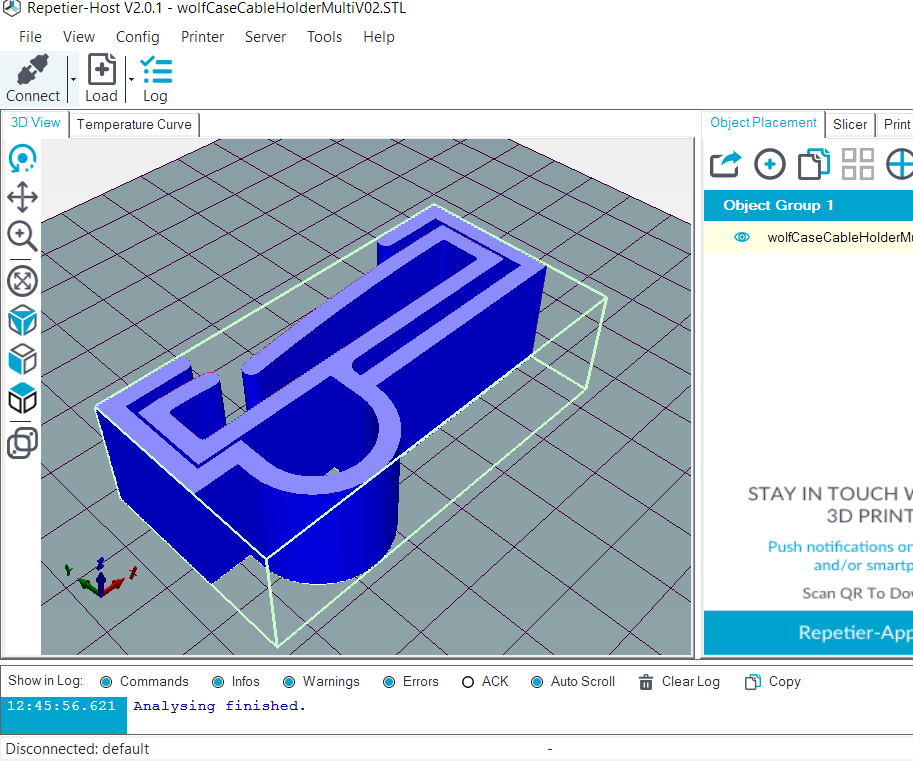Click the fit printer view icon
The image size is (913, 761).
point(22,281)
